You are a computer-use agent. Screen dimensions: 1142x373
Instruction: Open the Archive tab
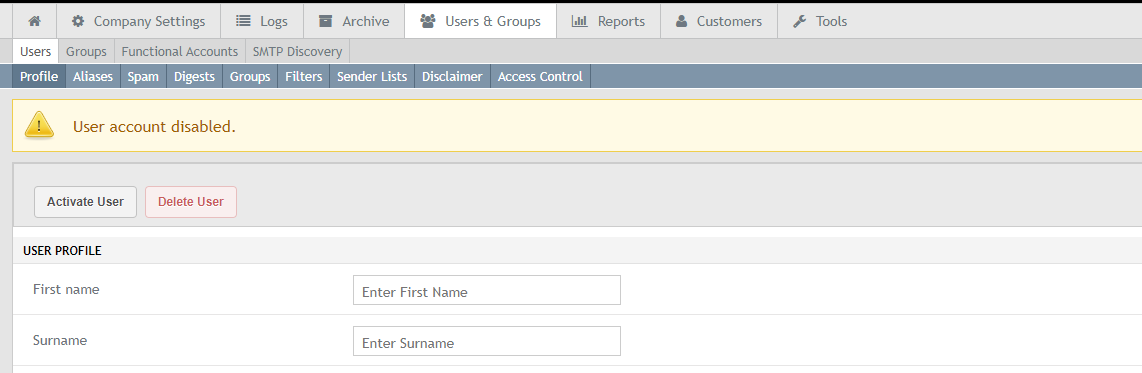click(354, 21)
